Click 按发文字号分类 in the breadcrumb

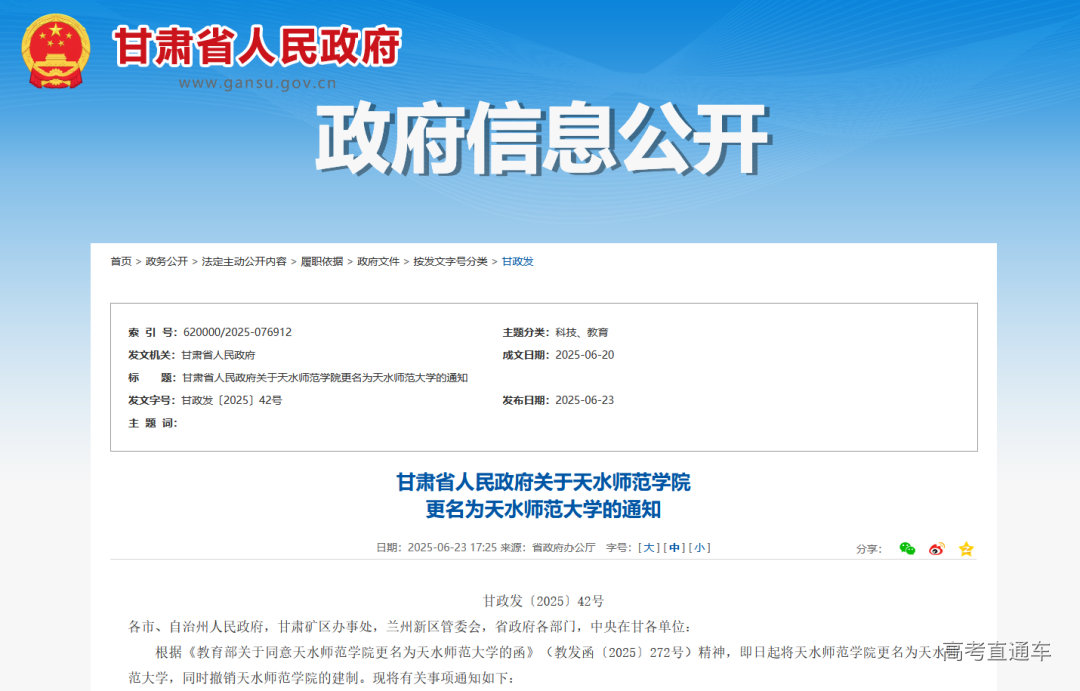coord(450,261)
